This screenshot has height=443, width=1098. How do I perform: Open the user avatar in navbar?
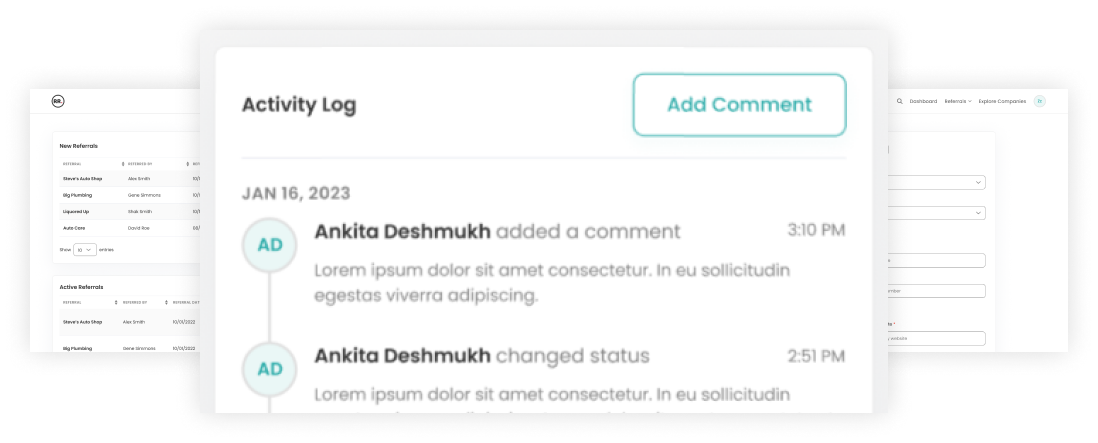pos(1040,101)
